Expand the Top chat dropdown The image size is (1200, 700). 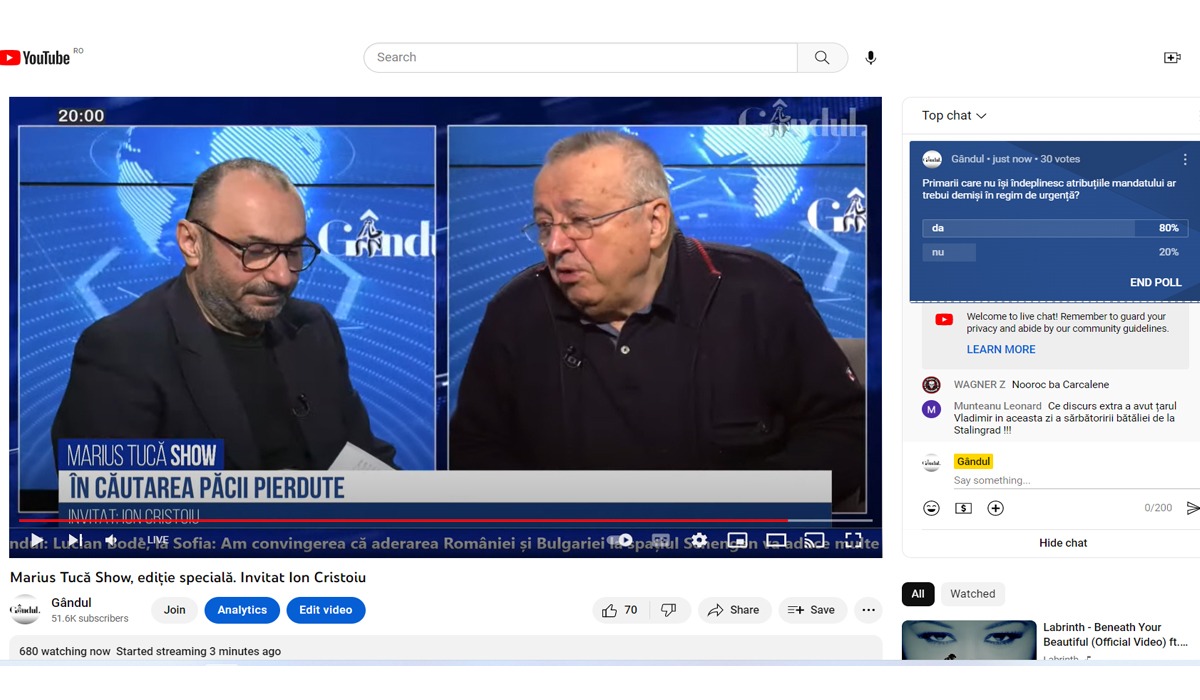(954, 116)
